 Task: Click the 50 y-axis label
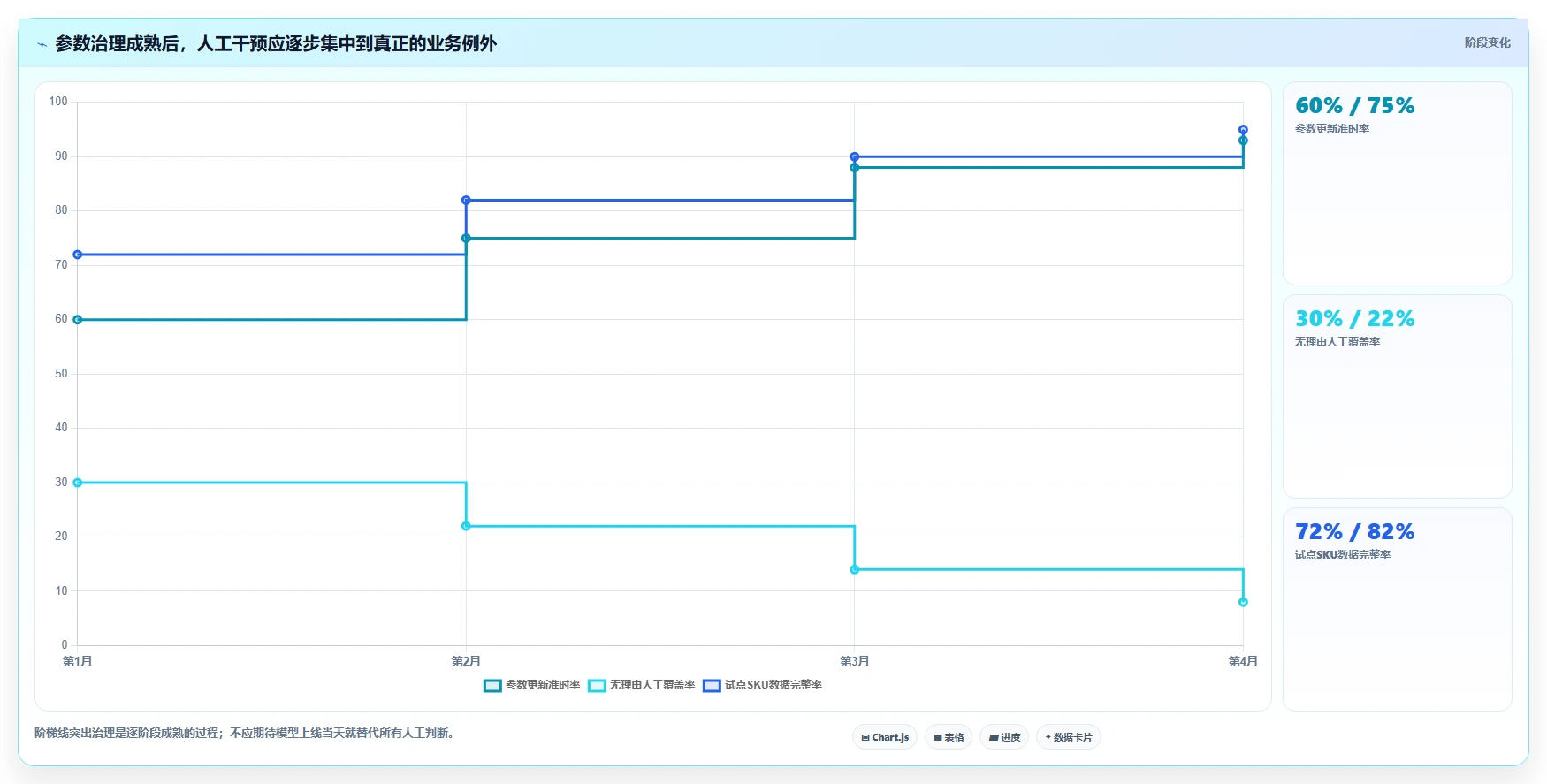[x=61, y=374]
